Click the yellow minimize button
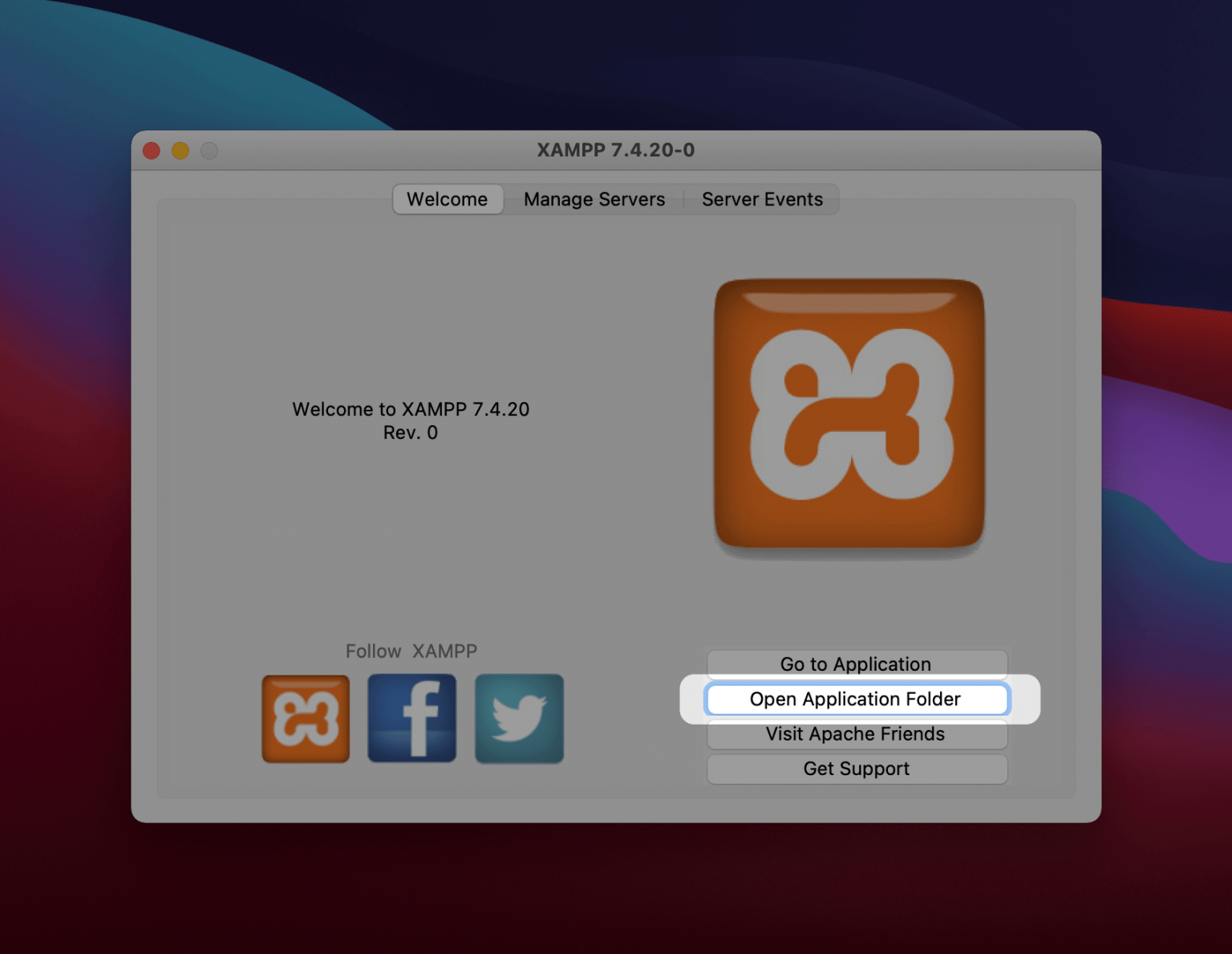1232x954 pixels. (x=180, y=150)
